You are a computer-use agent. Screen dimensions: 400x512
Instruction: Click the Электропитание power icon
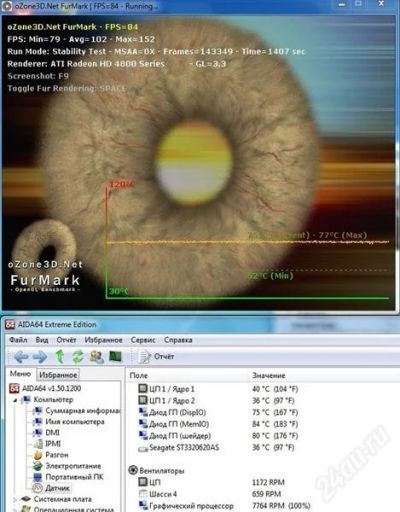coord(38,466)
